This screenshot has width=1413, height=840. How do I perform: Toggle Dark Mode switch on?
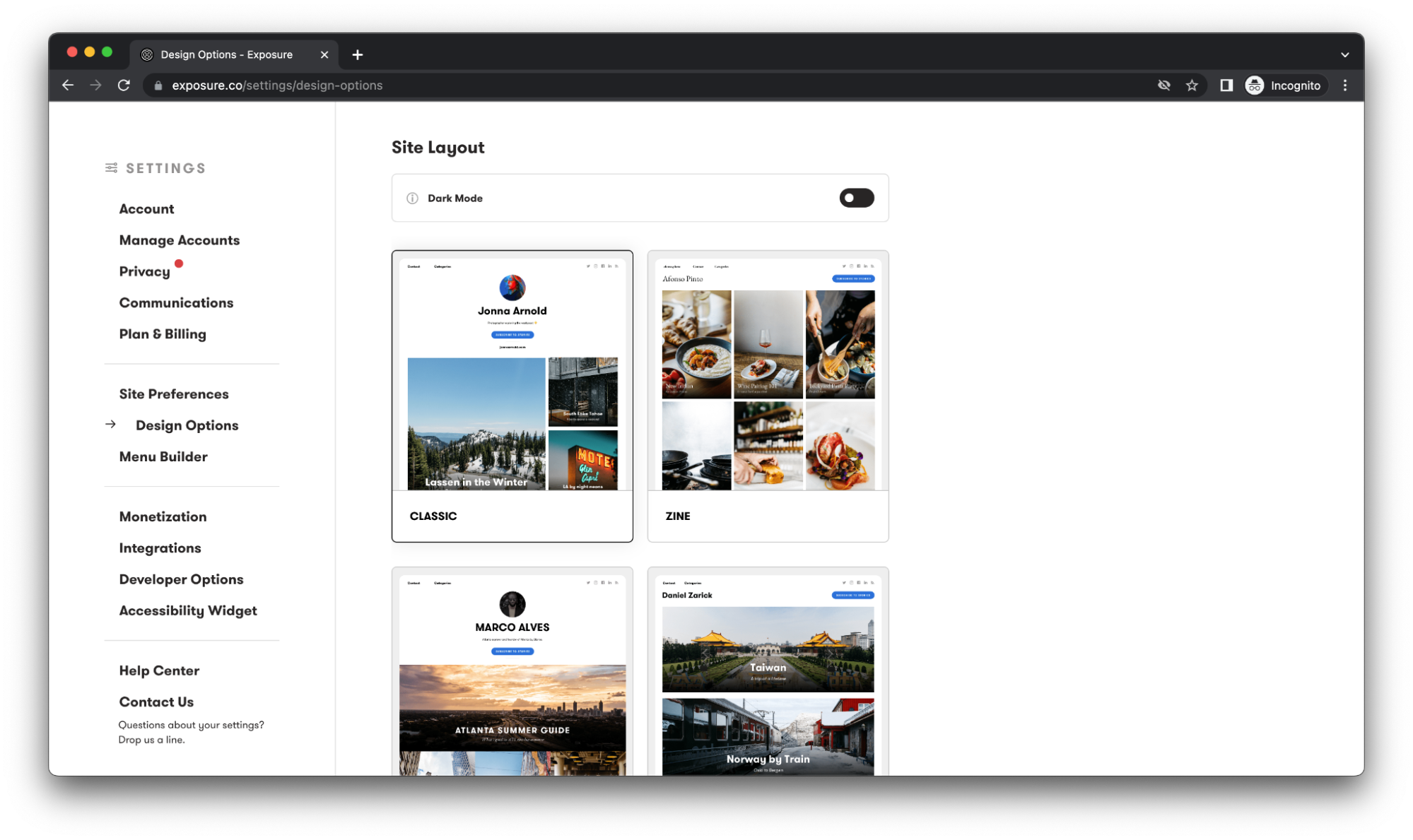tap(856, 197)
